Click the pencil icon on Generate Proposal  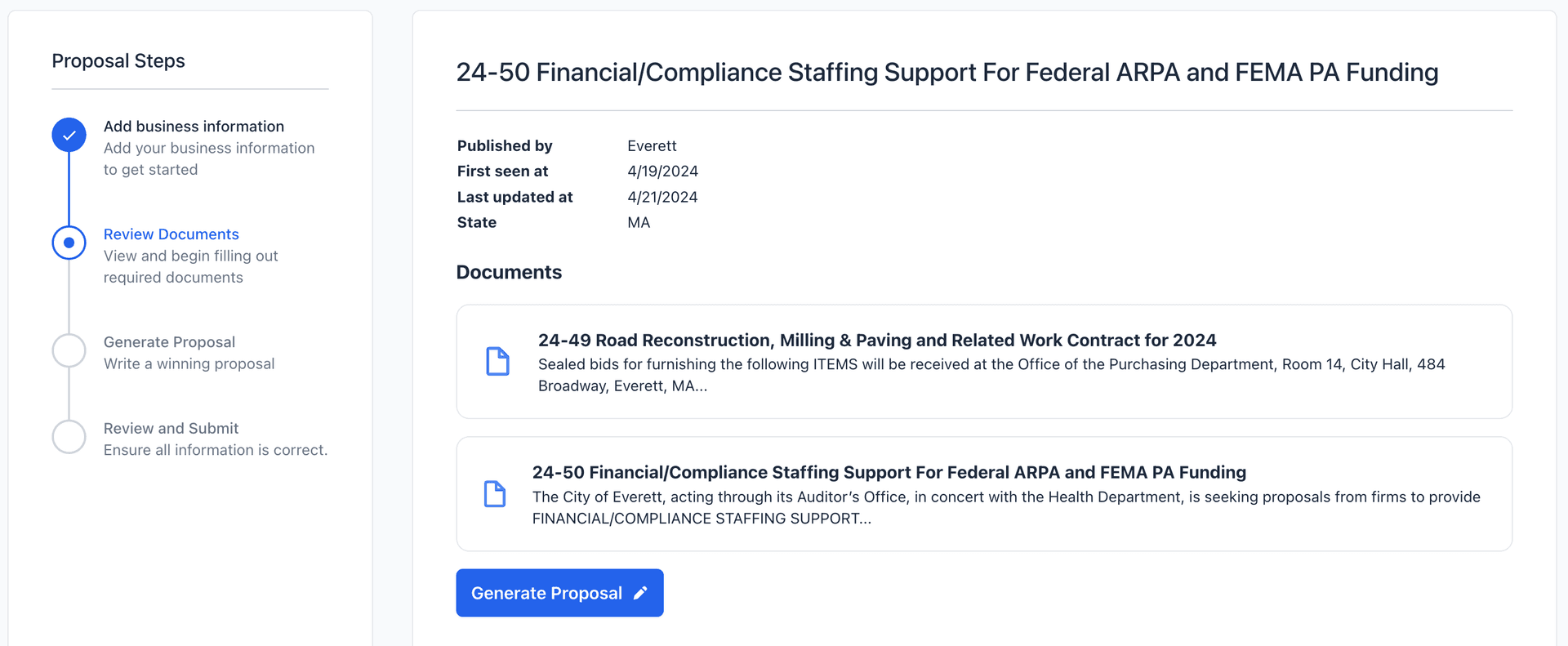(x=641, y=593)
